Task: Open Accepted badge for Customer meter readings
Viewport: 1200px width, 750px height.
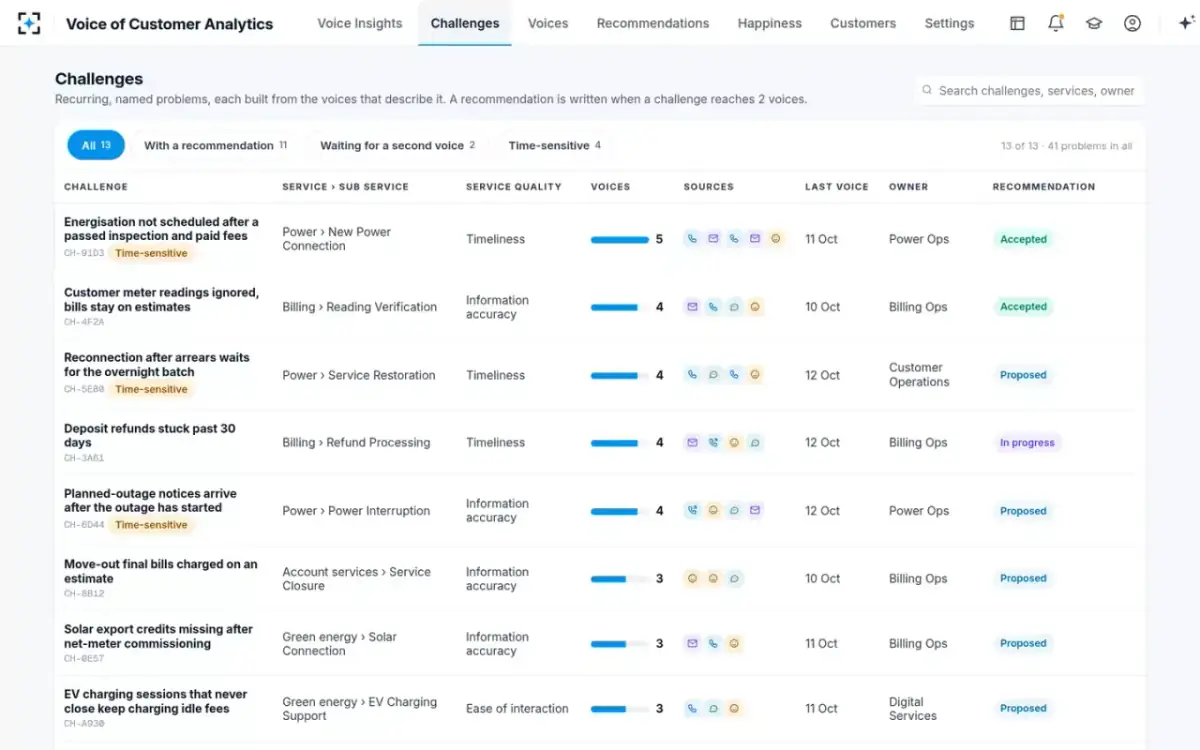Action: pyautogui.click(x=1023, y=307)
